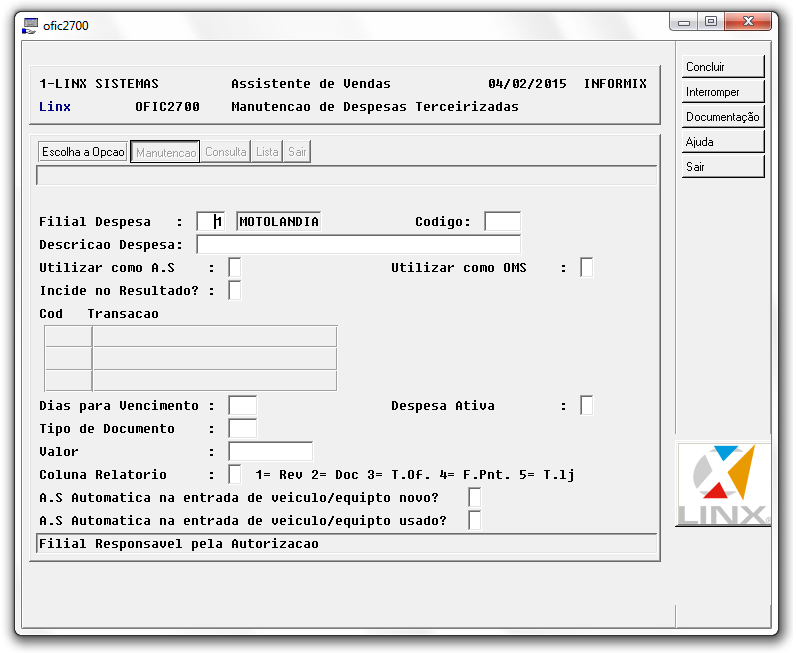
Task: Maximize the ofic2700 window
Action: (711, 22)
